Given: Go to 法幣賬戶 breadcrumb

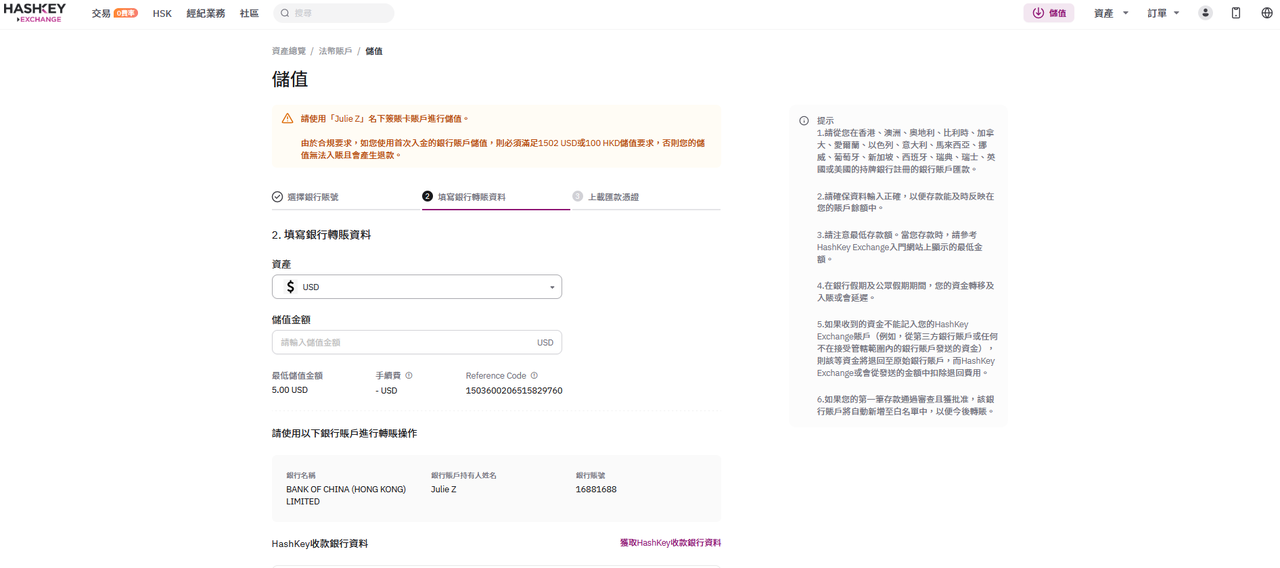Looking at the screenshot, I should pos(335,51).
